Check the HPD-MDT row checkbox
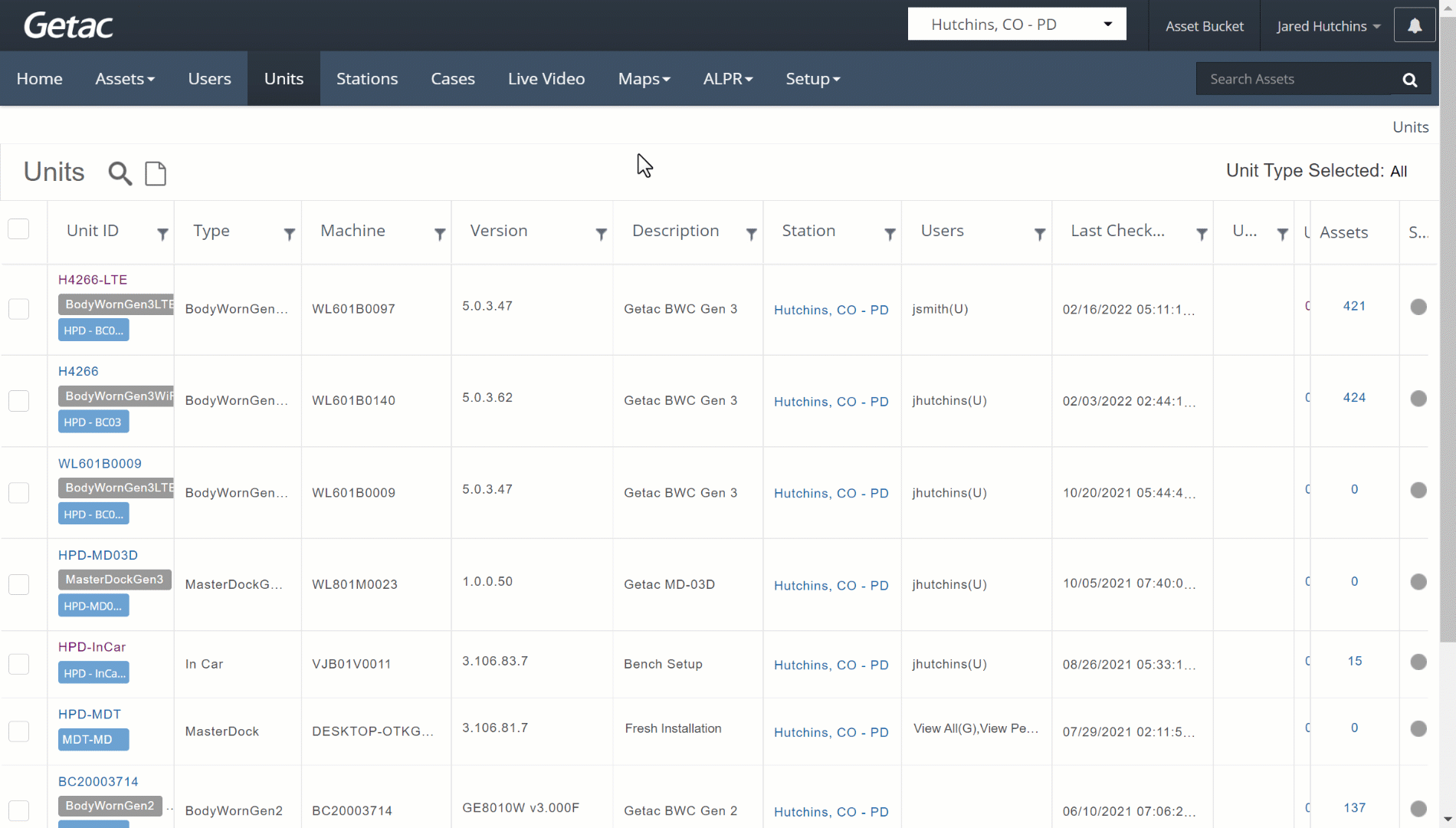1456x828 pixels. click(x=18, y=731)
